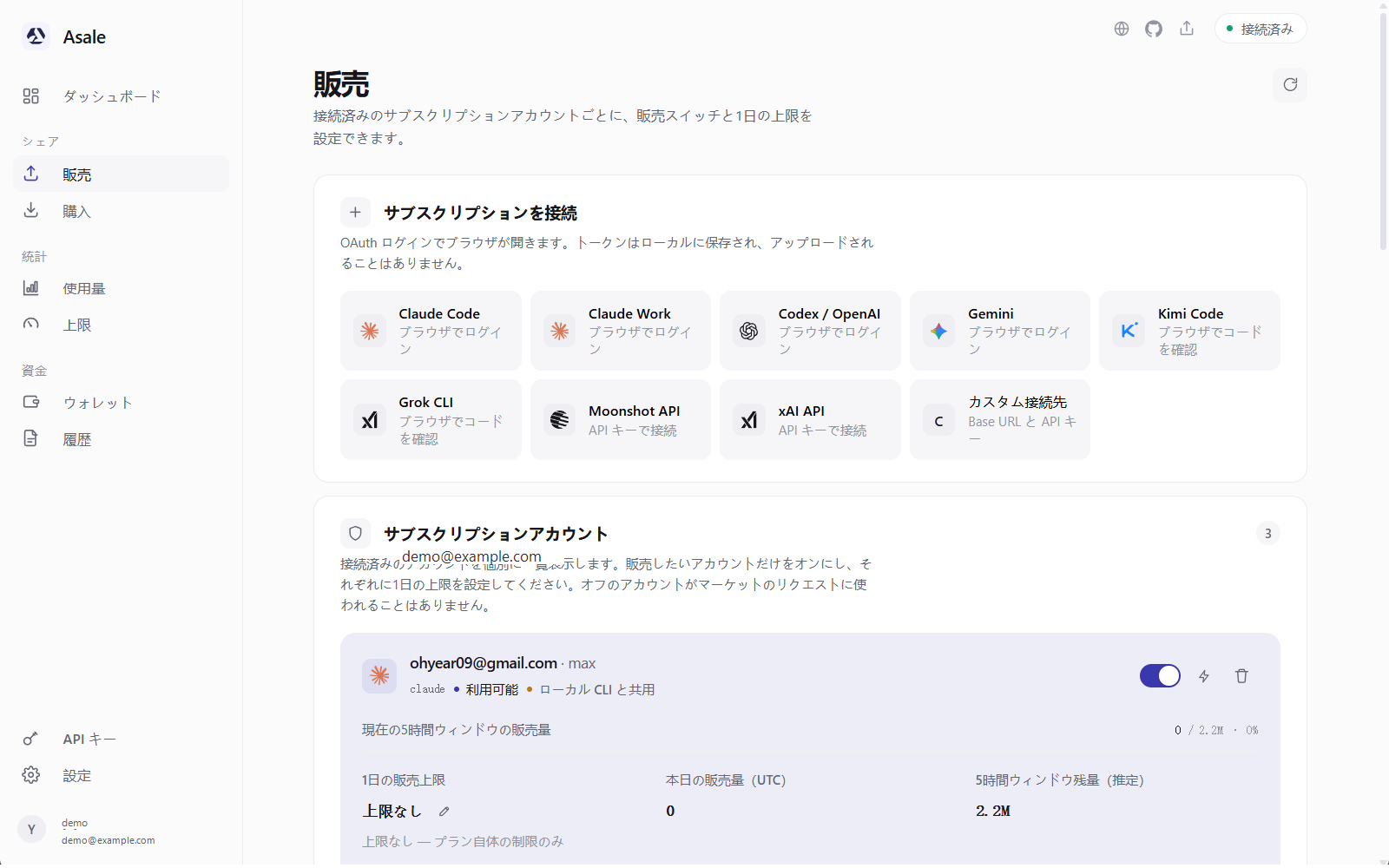Click the wallet icon in sidebar
This screenshot has width=1389, height=868.
point(31,402)
